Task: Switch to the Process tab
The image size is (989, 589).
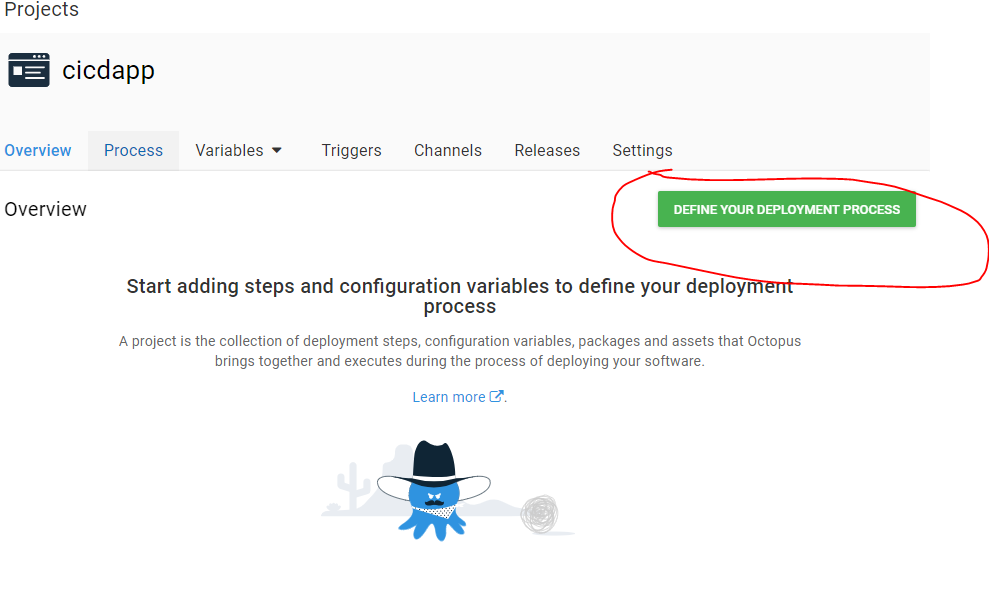Action: click(133, 150)
